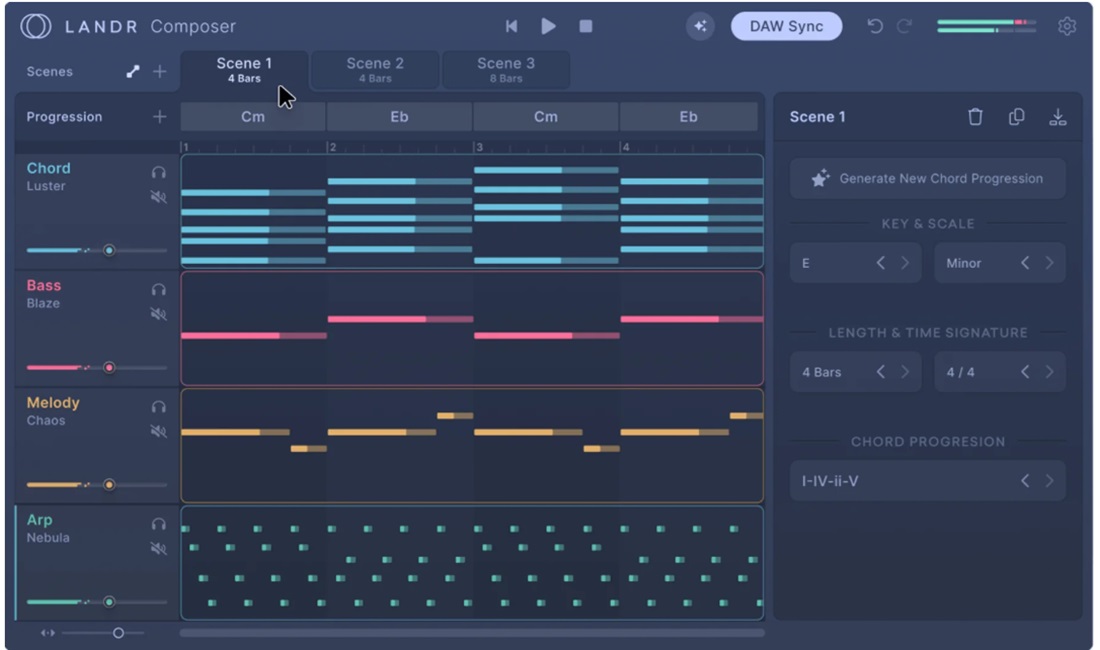Click the horizontal zoom arrows icon
The width and height of the screenshot is (1100, 650).
pos(48,633)
